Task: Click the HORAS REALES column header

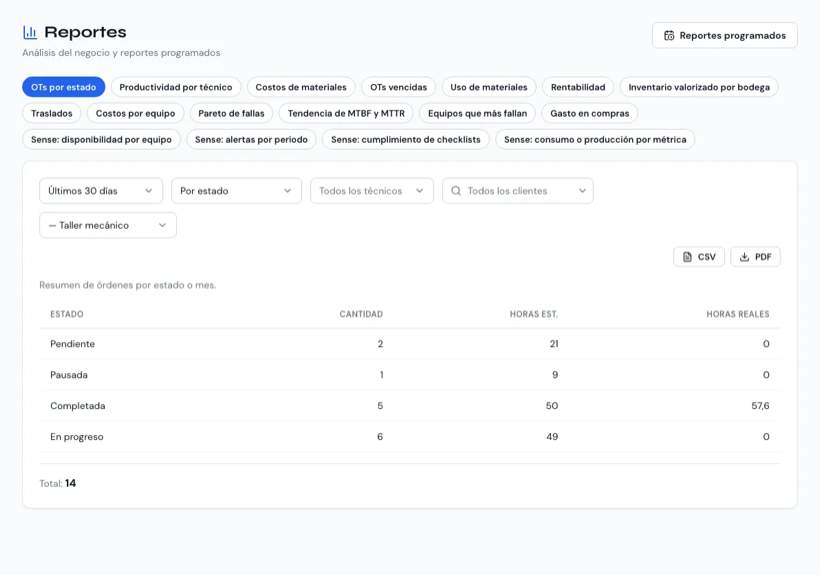Action: 738,314
